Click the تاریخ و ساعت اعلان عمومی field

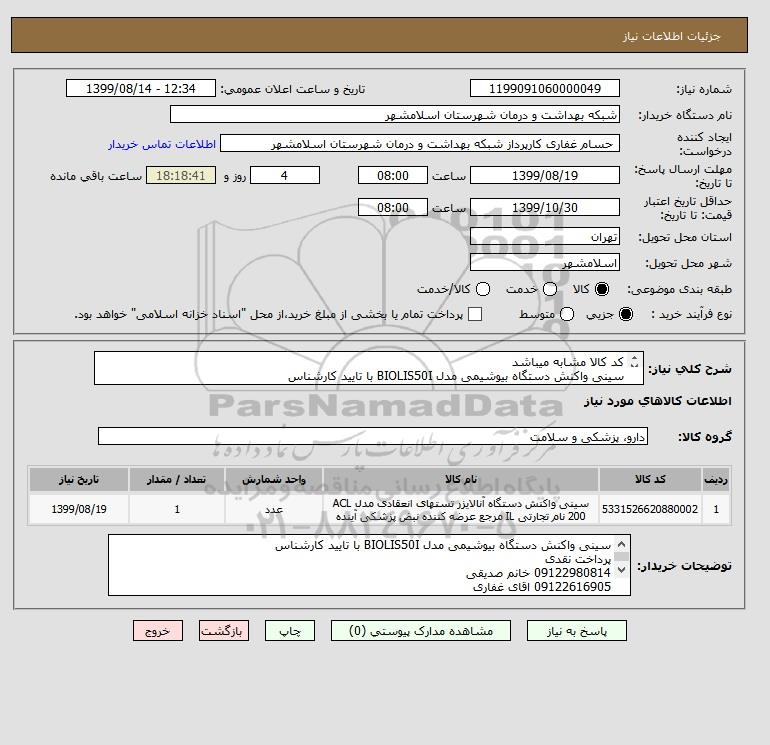[x=141, y=88]
